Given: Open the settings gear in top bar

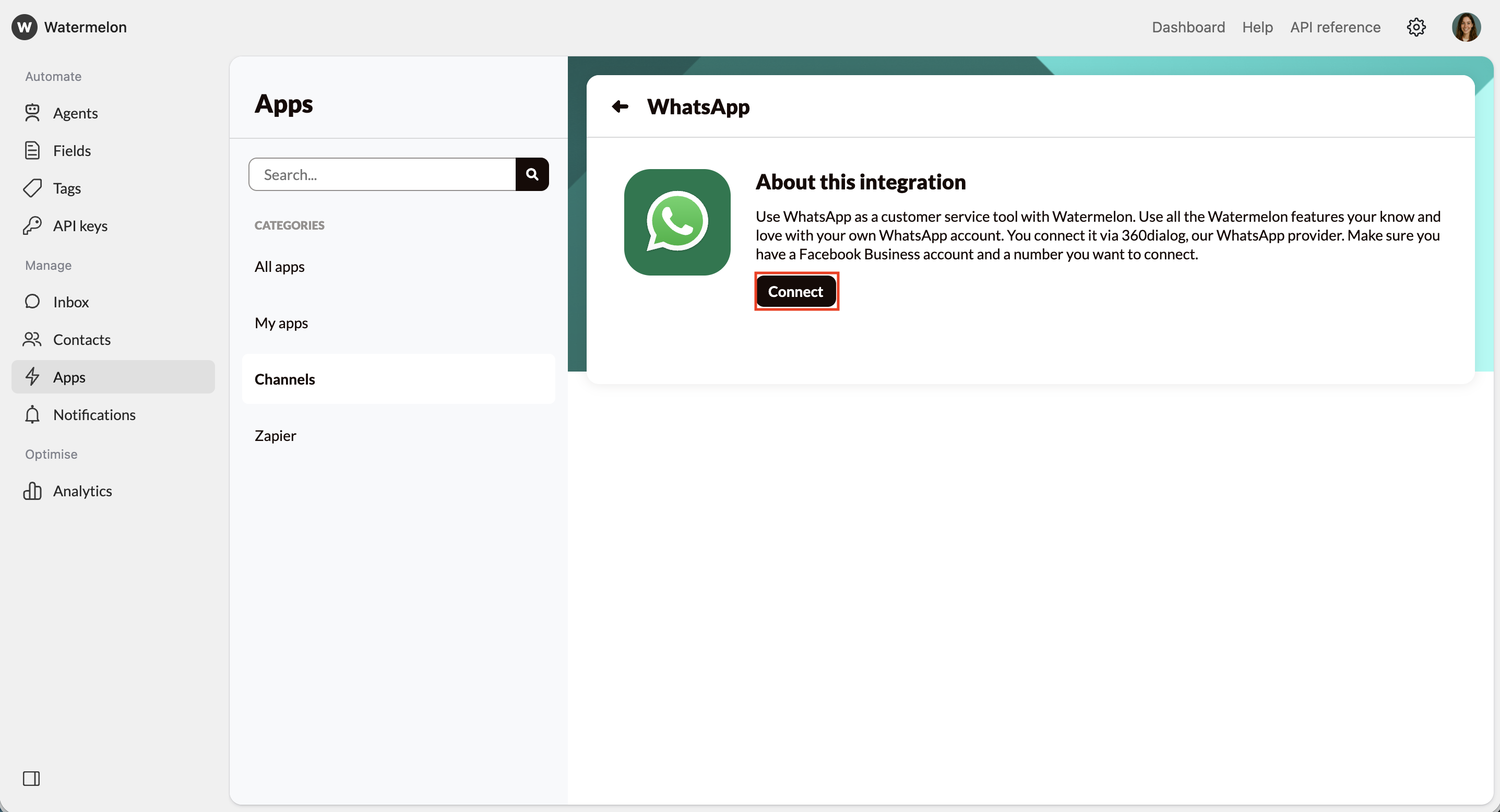Looking at the screenshot, I should [1416, 27].
